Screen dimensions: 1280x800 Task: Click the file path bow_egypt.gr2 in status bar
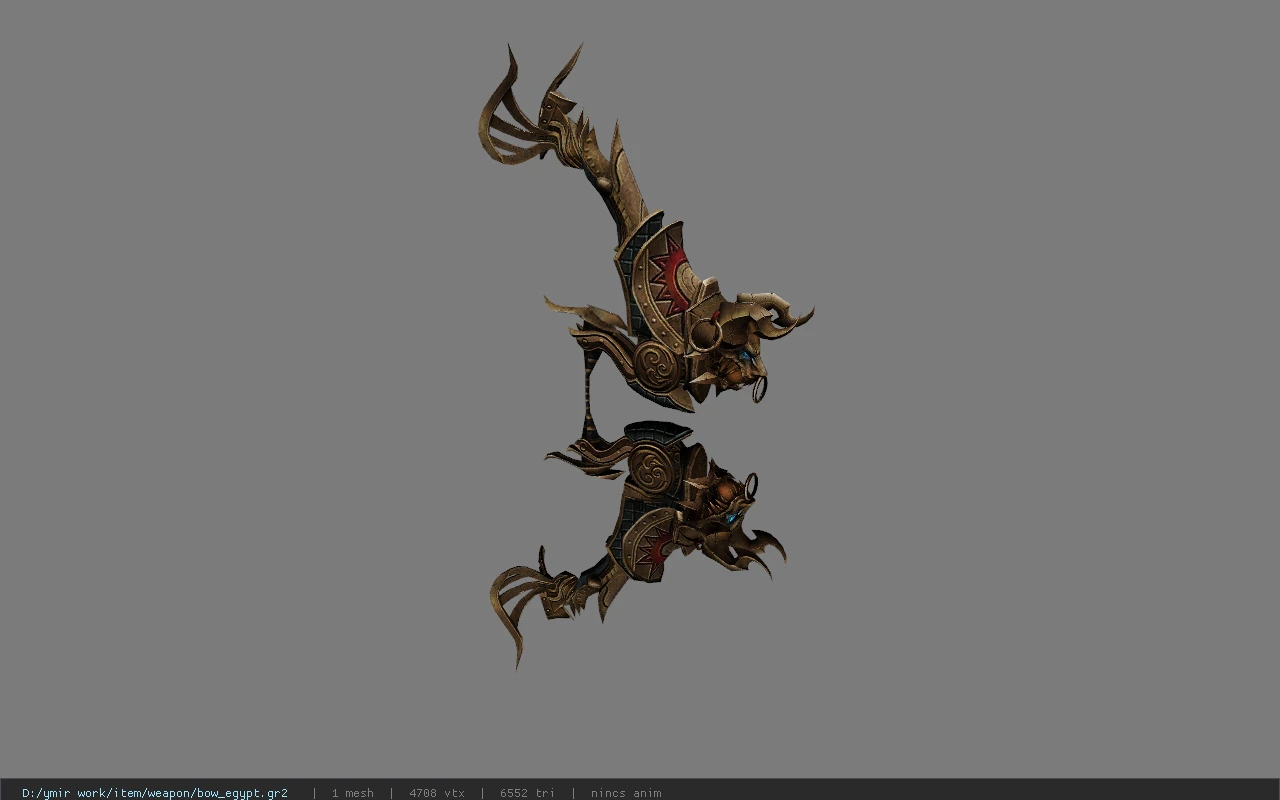pyautogui.click(x=155, y=793)
